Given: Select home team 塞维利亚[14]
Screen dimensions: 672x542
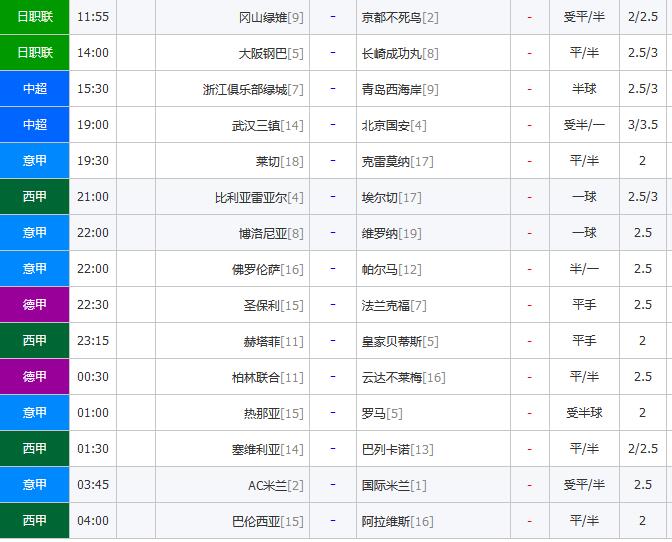Looking at the screenshot, I should point(267,449).
